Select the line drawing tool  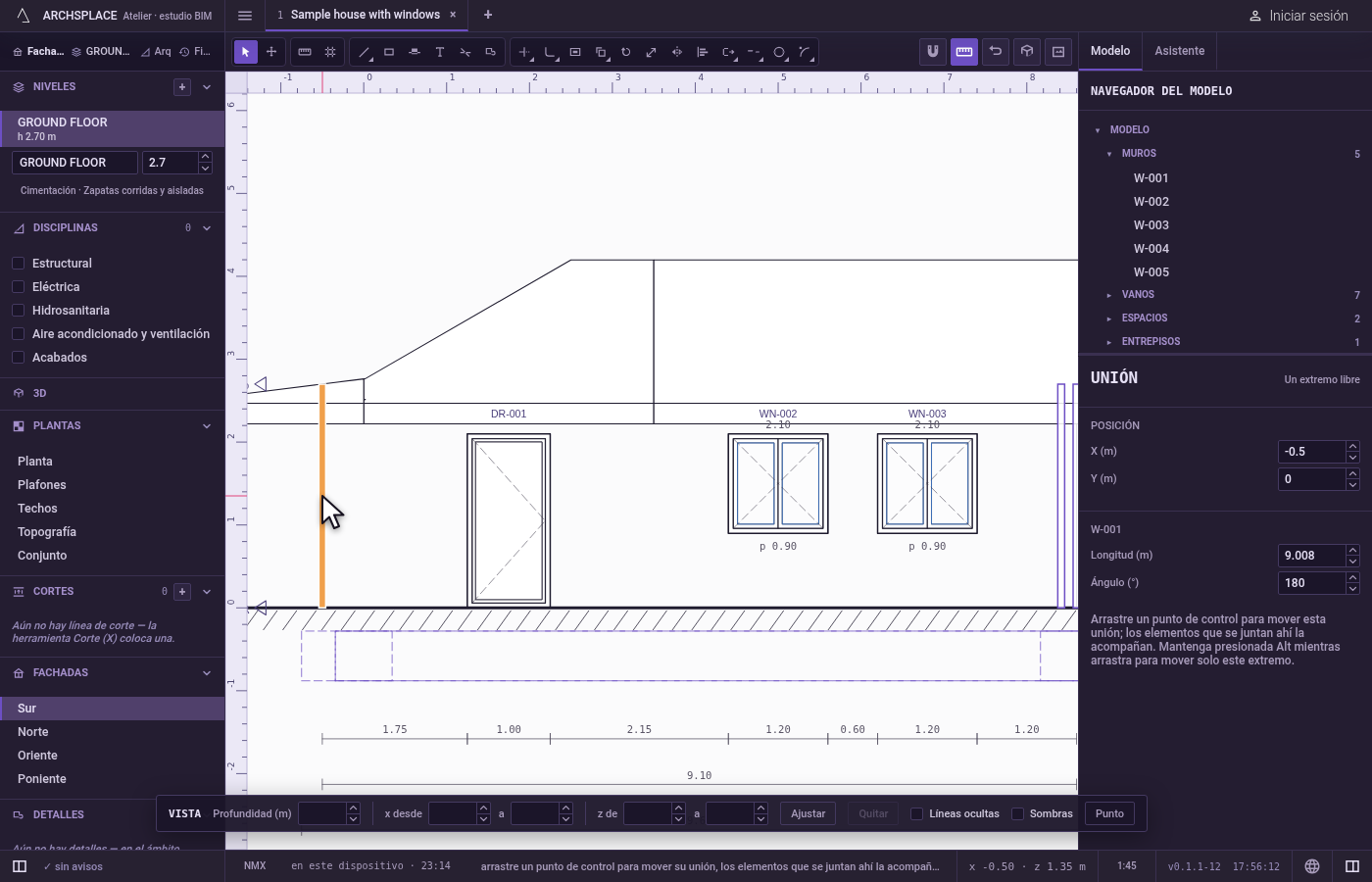coord(364,52)
